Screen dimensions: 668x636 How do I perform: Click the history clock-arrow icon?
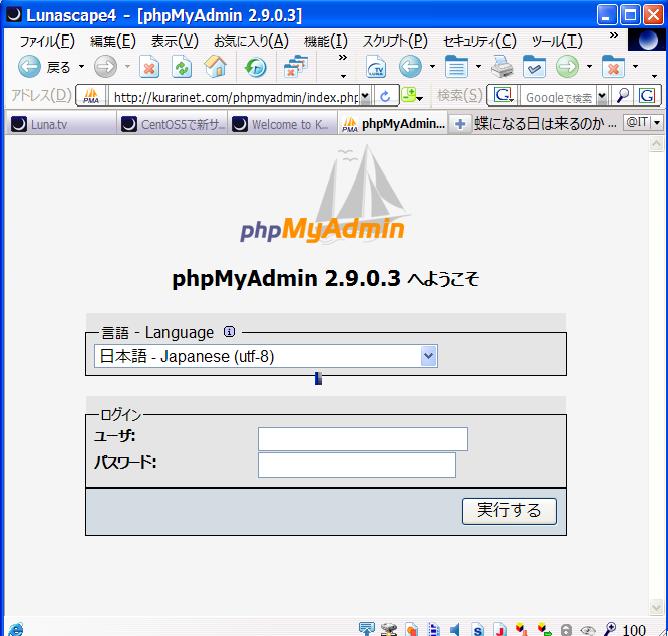tap(255, 67)
